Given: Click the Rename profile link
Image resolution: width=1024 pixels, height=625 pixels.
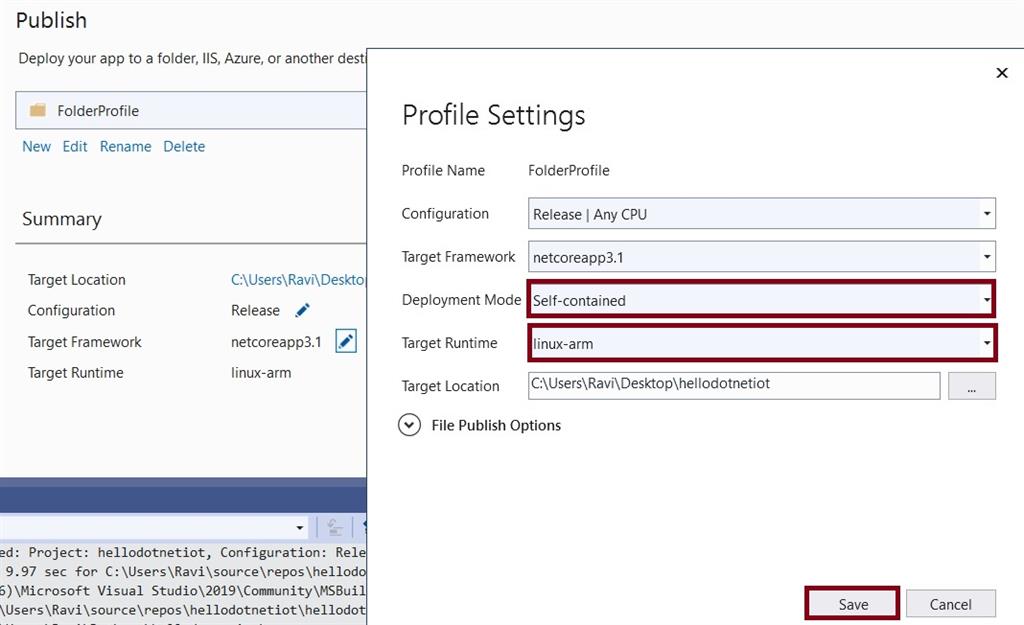Looking at the screenshot, I should point(125,146).
